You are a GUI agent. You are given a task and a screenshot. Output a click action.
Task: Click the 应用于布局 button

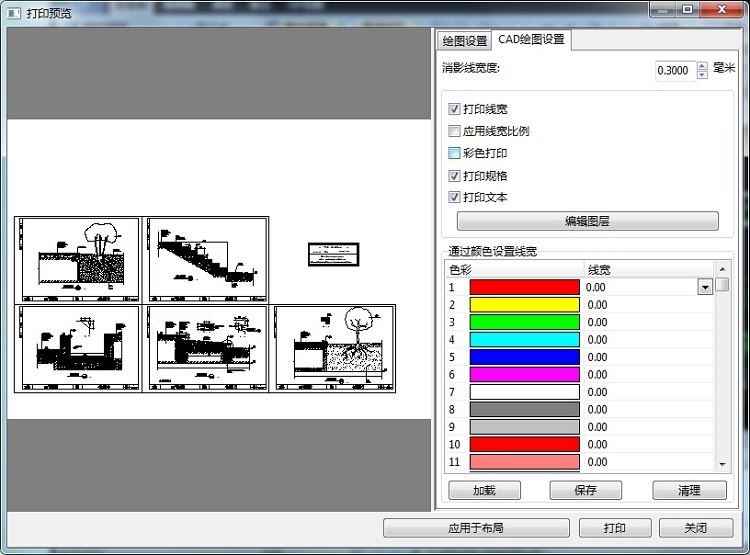476,528
